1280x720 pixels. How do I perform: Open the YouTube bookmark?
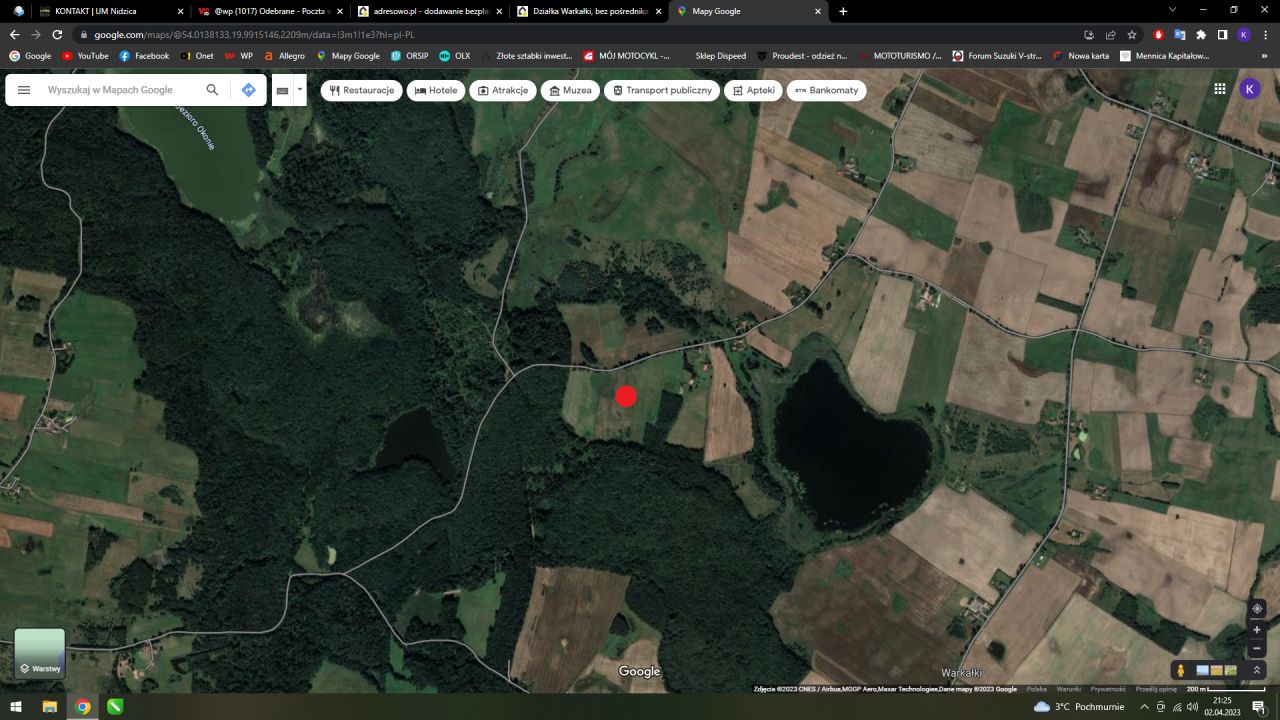(x=85, y=56)
